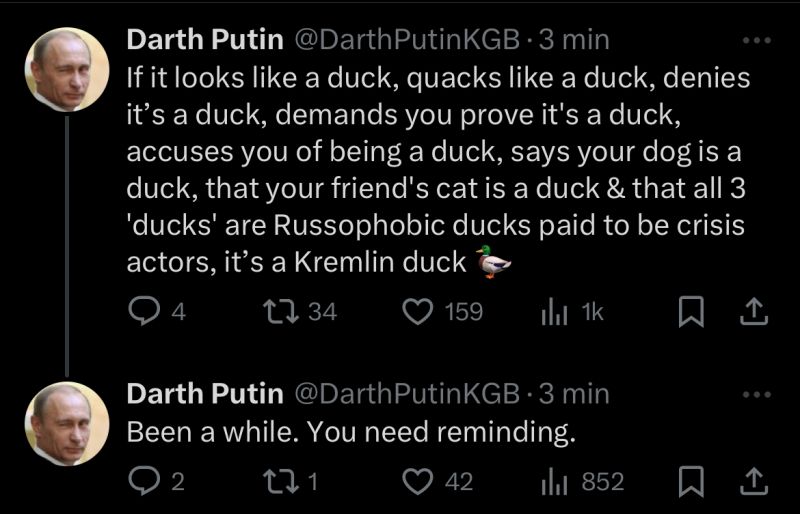Open more options on the second tweet
Screen dimensions: 800x514
[757, 395]
